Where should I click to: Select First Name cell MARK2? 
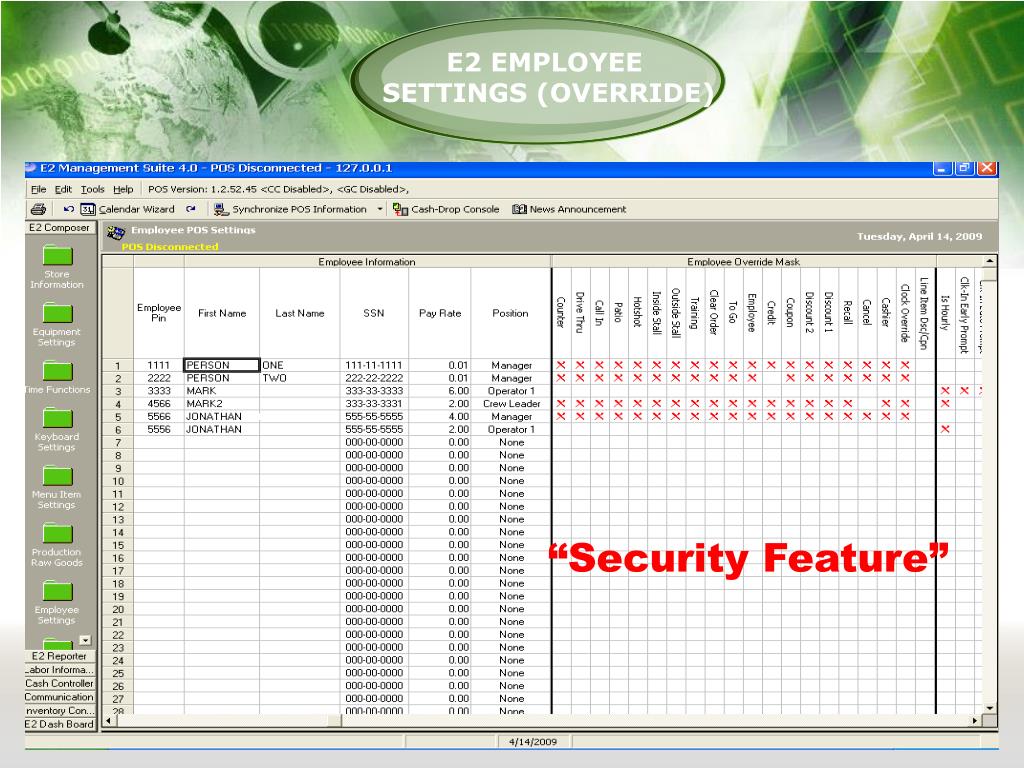[x=222, y=404]
